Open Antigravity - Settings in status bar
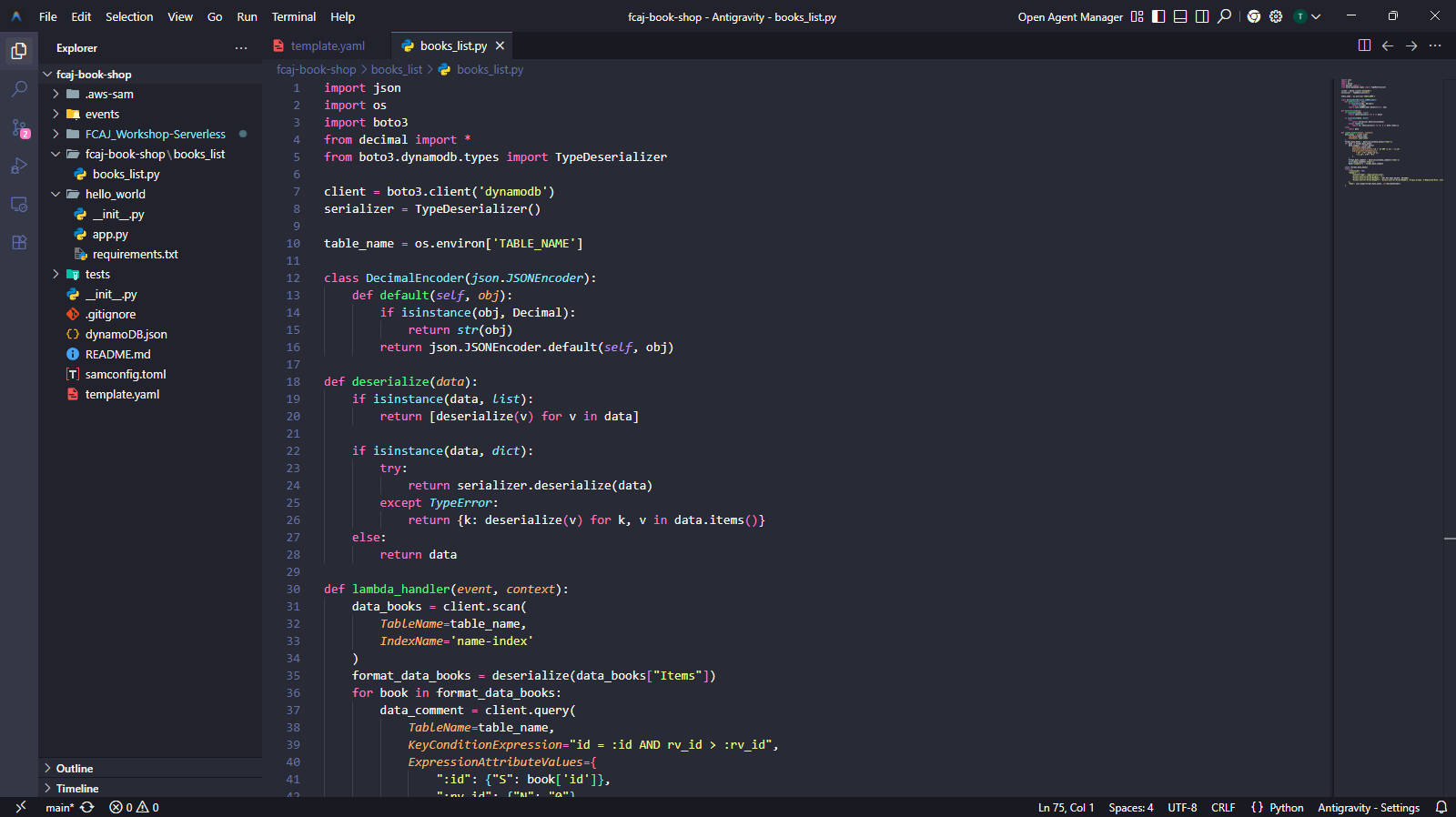 (1369, 807)
